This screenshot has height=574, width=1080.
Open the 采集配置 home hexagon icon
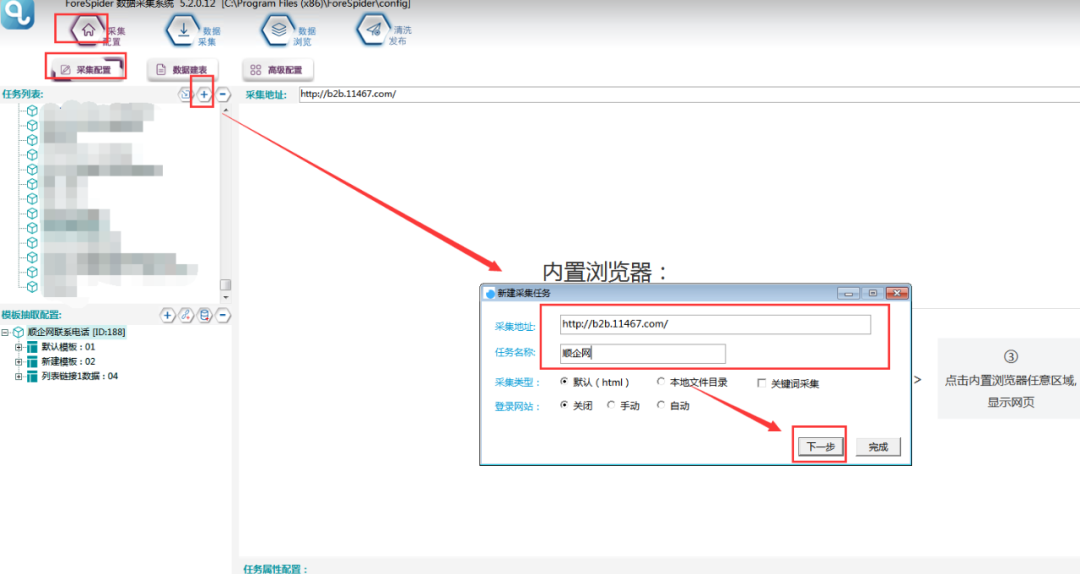(x=87, y=30)
